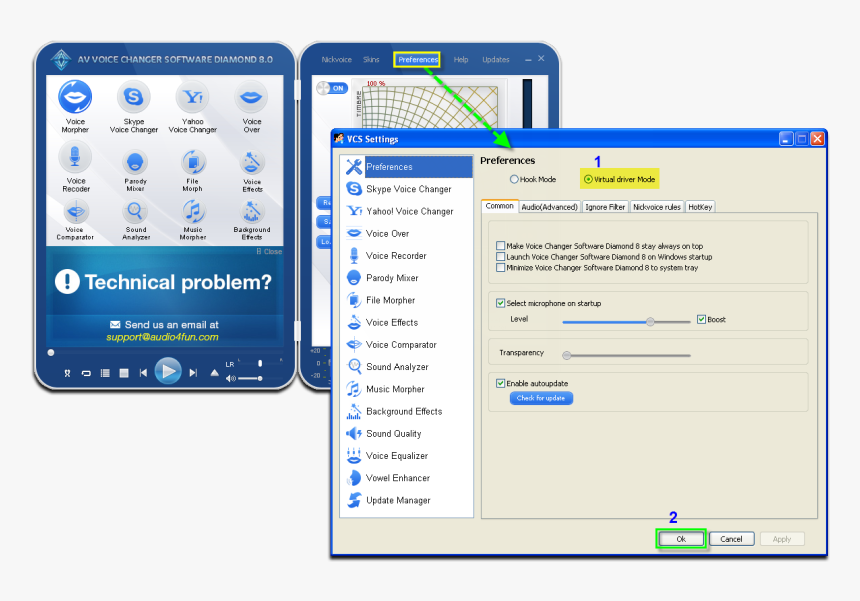Select File Morpher in settings sidebar
860x601 pixels.
point(407,300)
